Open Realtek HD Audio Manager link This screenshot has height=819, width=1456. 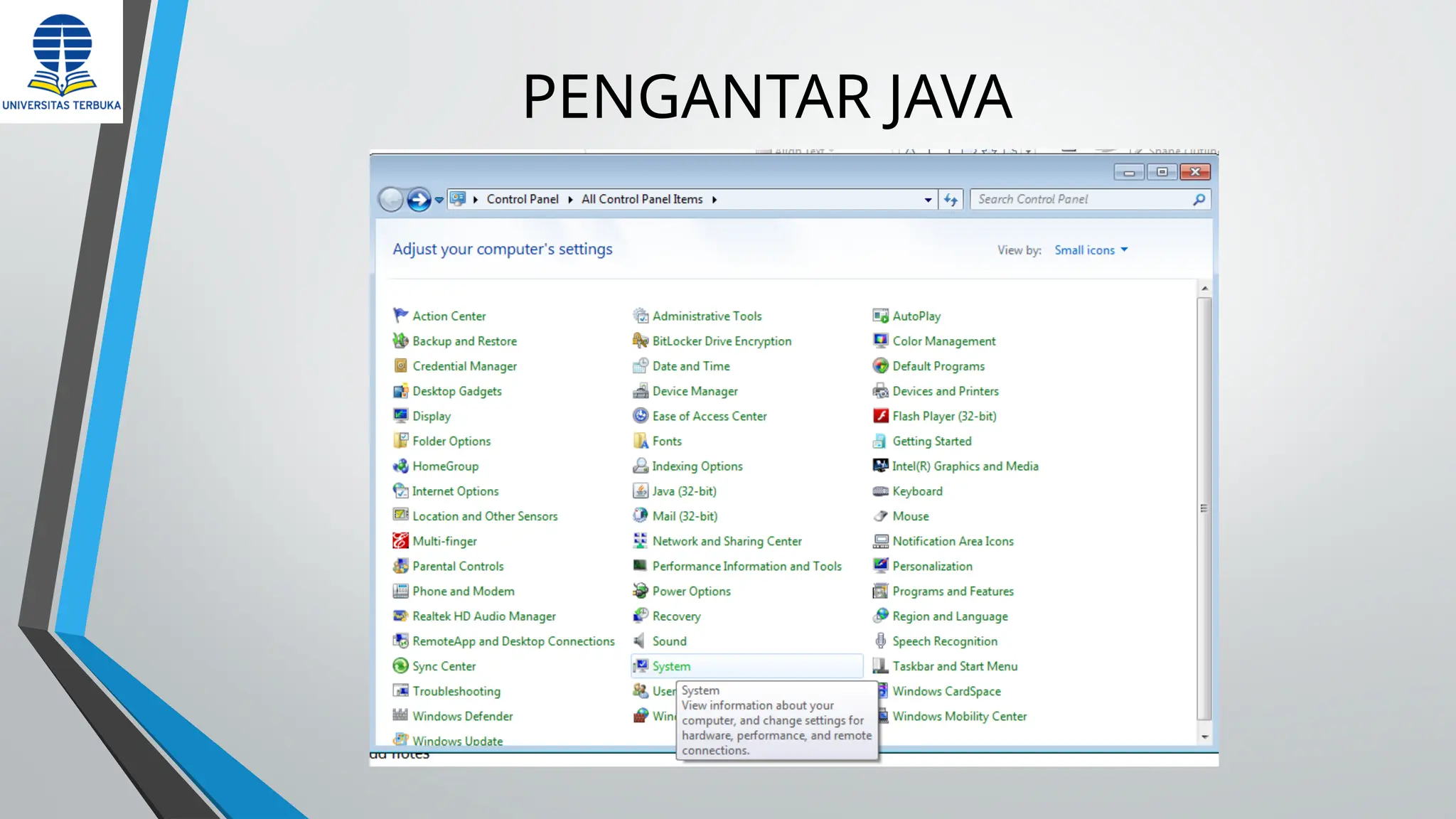tap(484, 616)
